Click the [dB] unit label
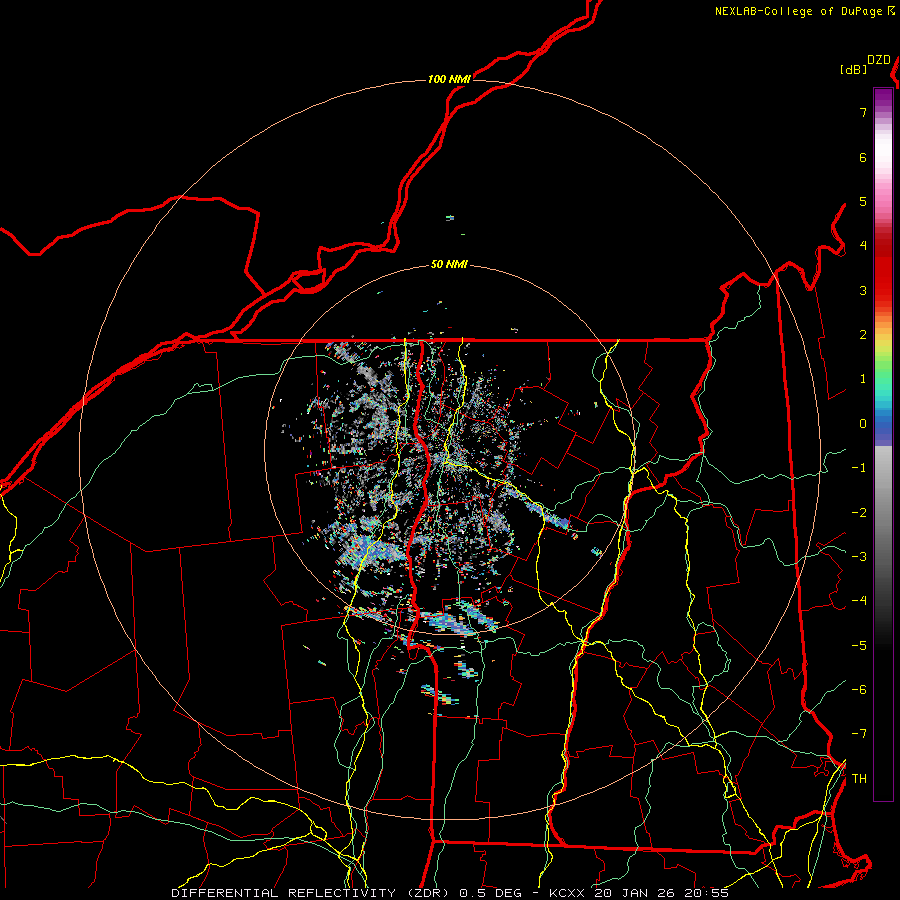The height and width of the screenshot is (900, 900). point(853,69)
